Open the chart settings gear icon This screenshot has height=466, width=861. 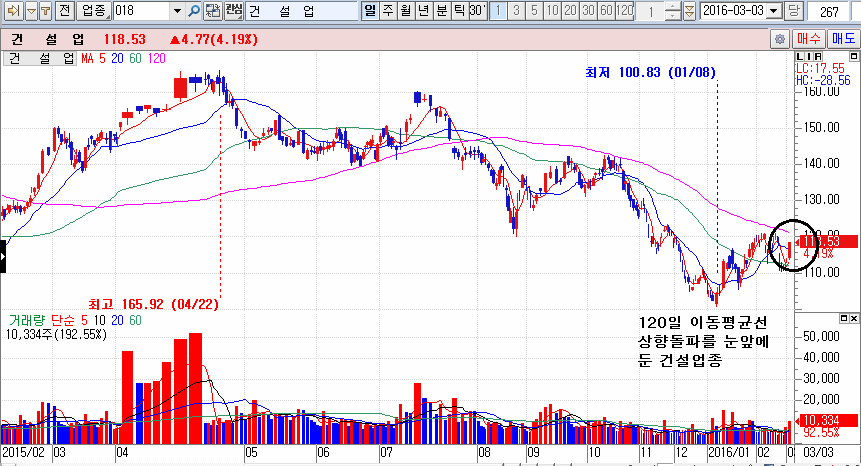(x=779, y=39)
